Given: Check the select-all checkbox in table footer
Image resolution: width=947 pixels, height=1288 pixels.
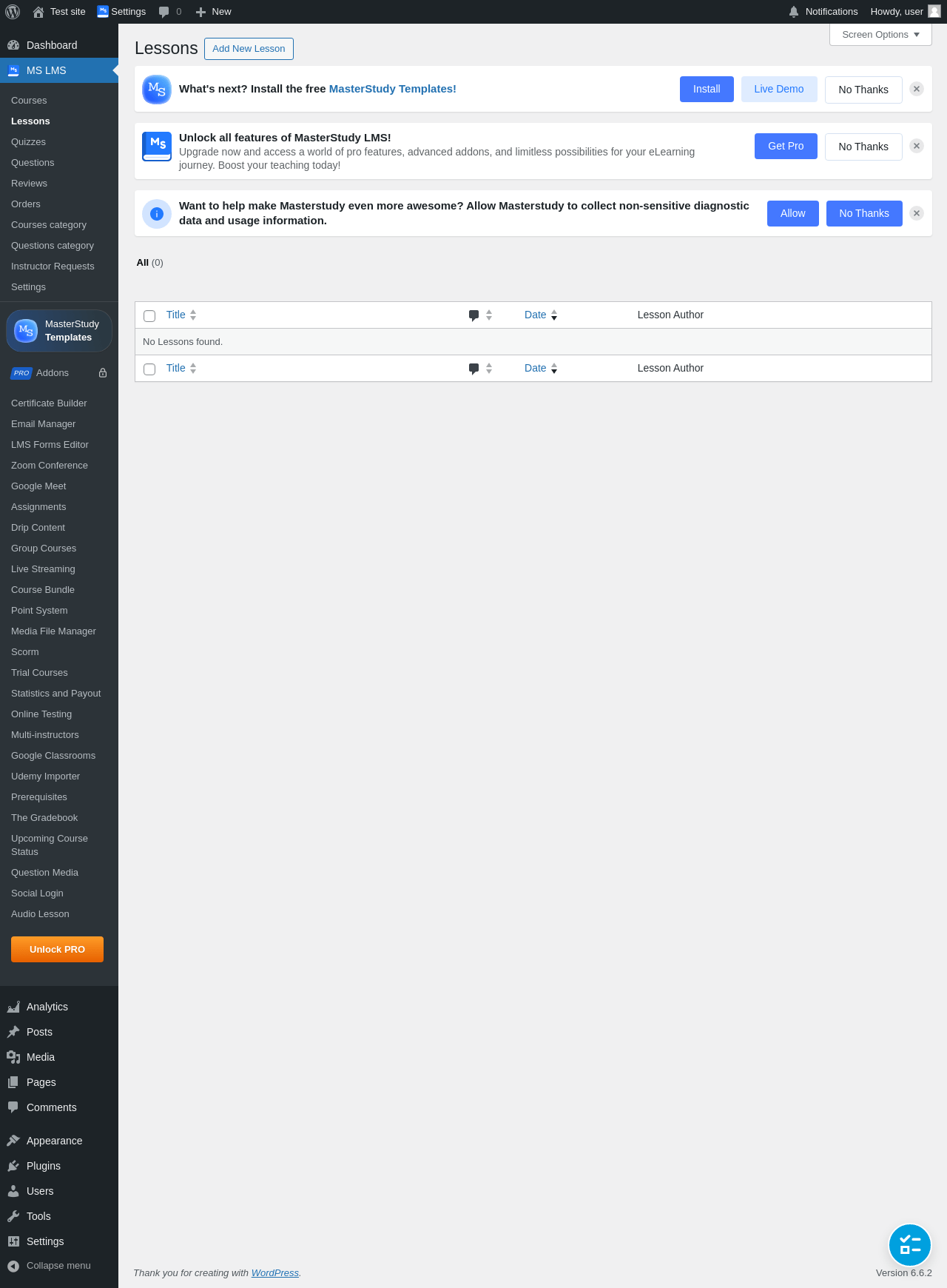Looking at the screenshot, I should (149, 369).
